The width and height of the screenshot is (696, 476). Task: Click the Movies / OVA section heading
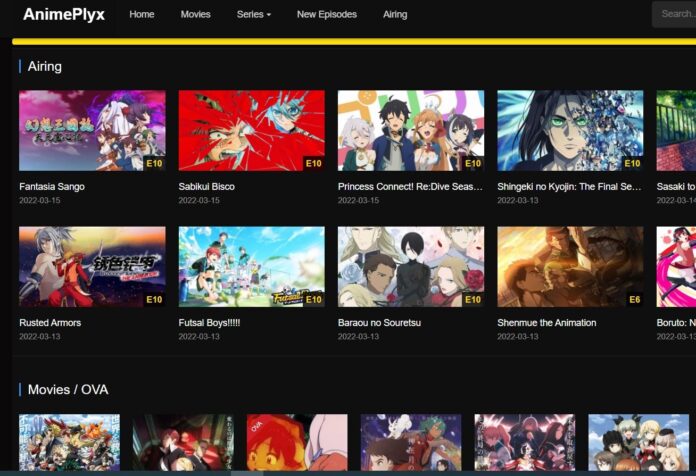coord(68,390)
